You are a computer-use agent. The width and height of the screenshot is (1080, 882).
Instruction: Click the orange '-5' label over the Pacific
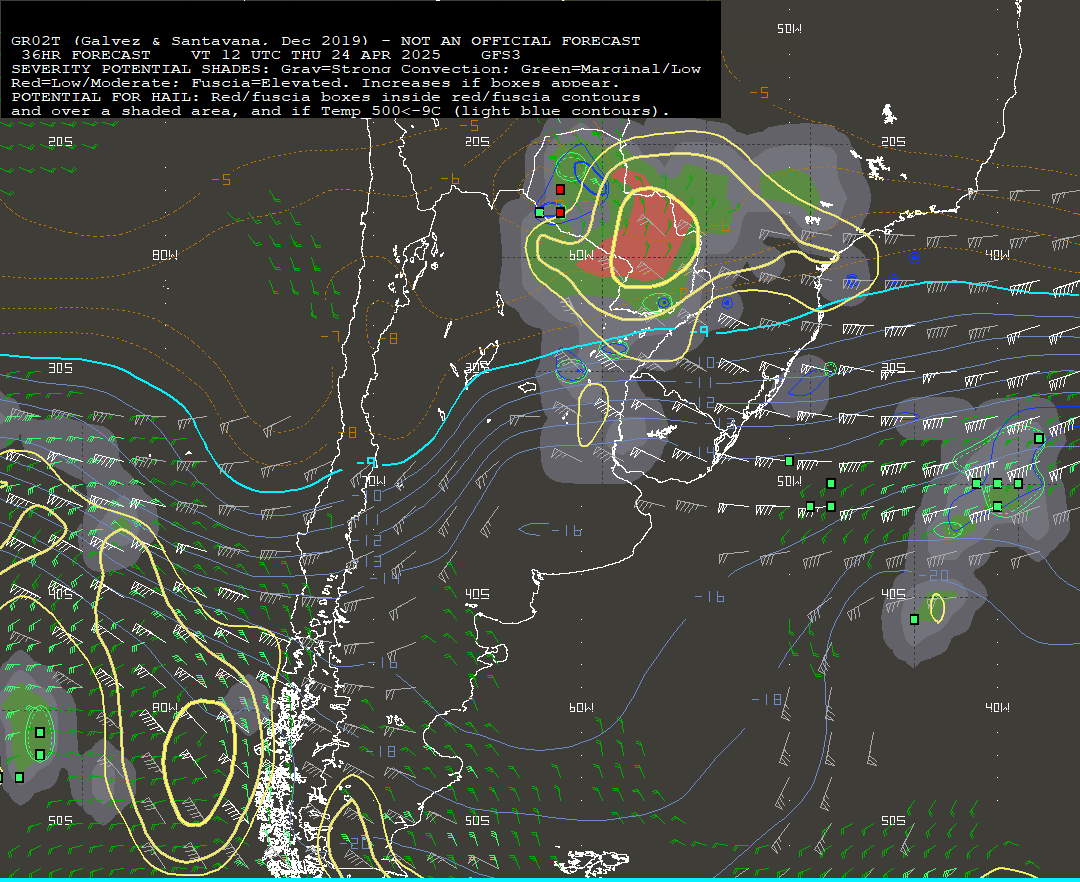[x=221, y=180]
